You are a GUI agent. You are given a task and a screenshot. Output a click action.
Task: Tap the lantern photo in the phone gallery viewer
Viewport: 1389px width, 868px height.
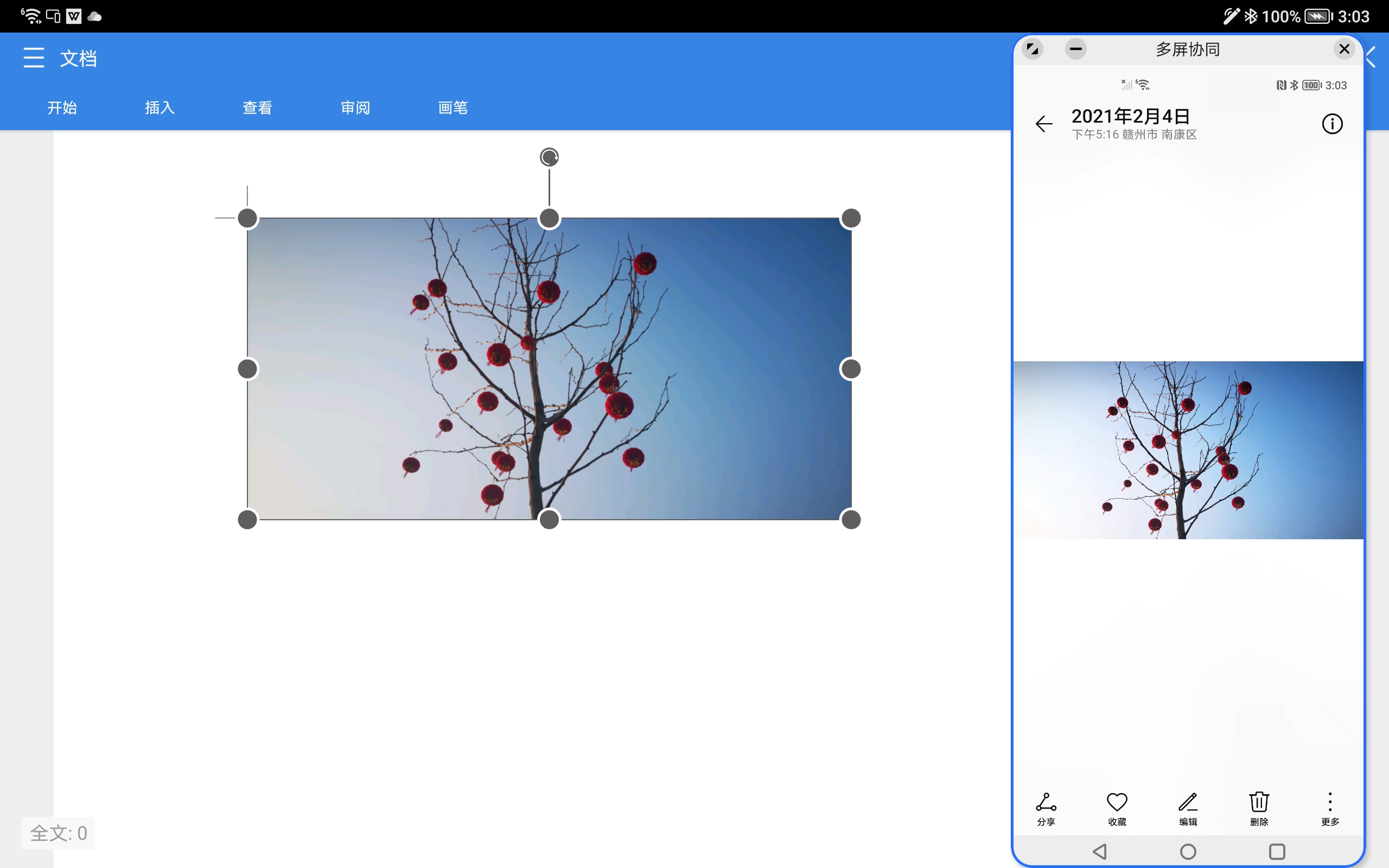(1188, 450)
